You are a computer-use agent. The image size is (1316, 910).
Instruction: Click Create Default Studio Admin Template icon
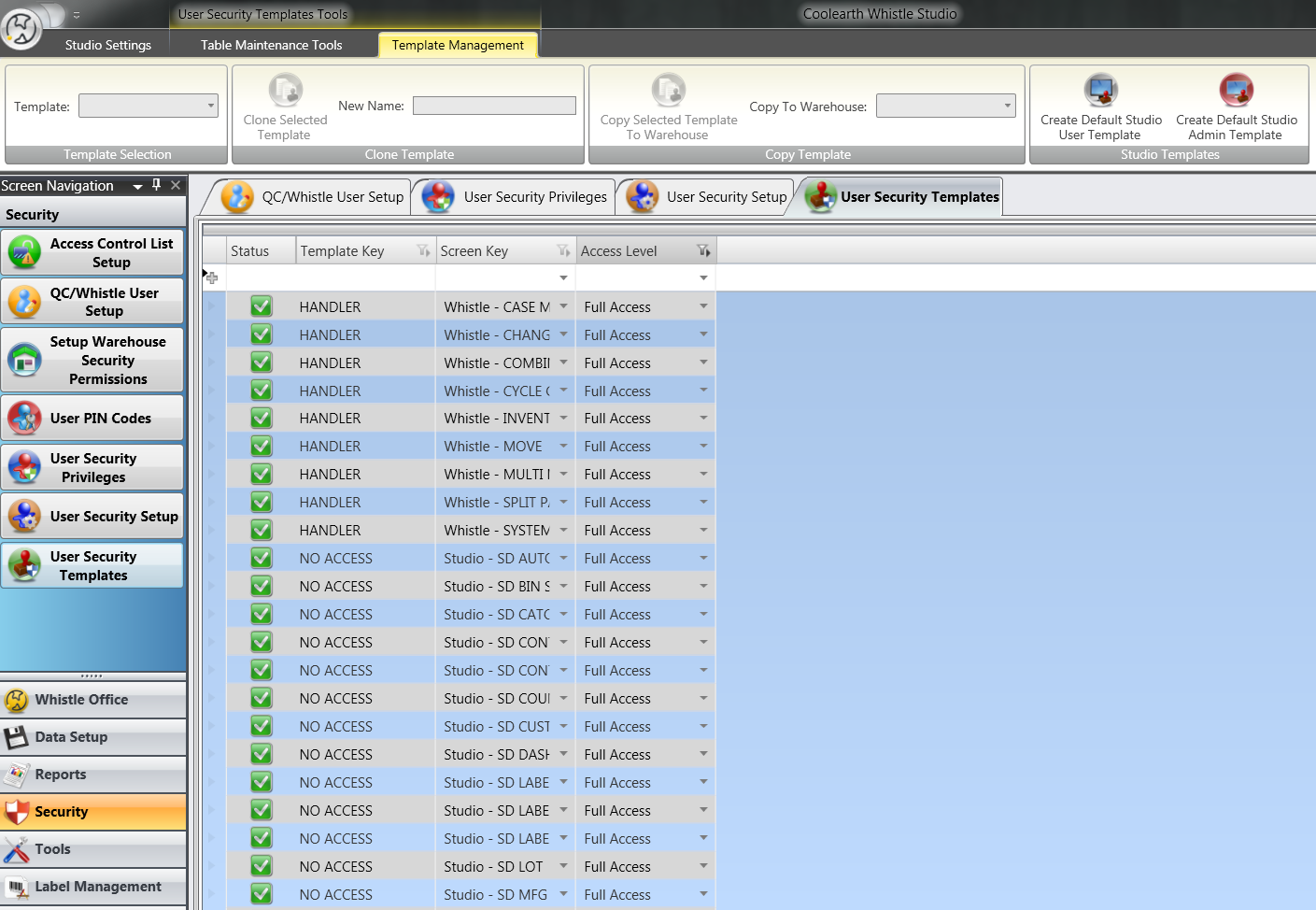[x=1236, y=91]
